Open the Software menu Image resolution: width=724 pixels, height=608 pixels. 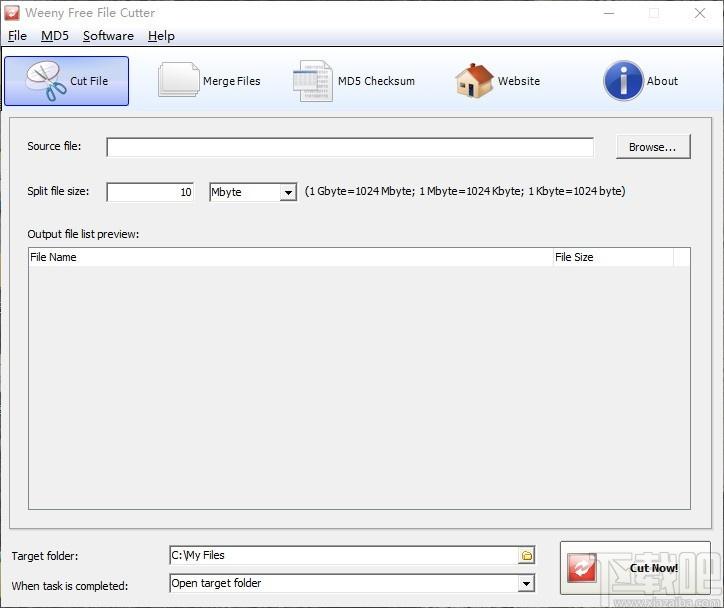point(108,36)
